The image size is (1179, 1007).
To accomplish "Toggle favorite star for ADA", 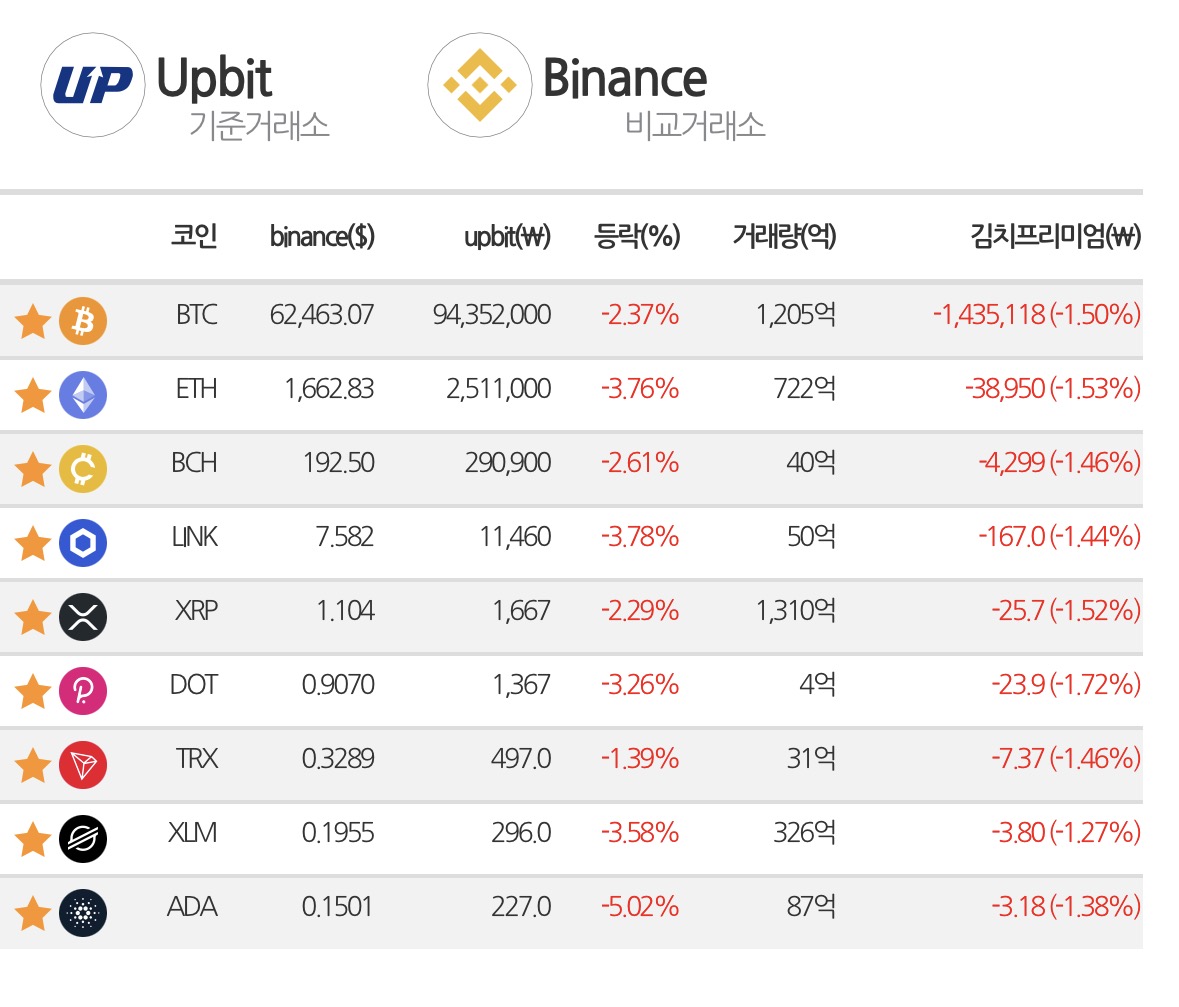I will (x=33, y=914).
